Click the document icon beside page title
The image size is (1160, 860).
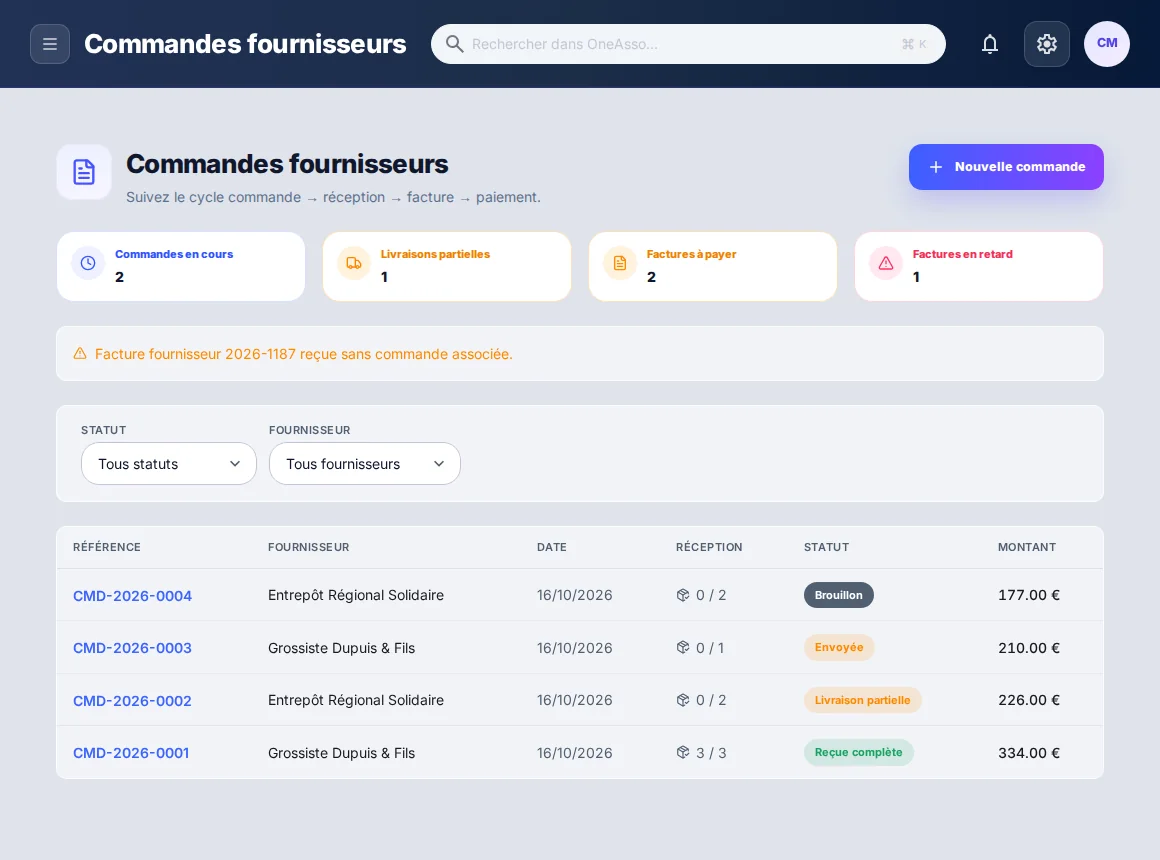pos(84,172)
